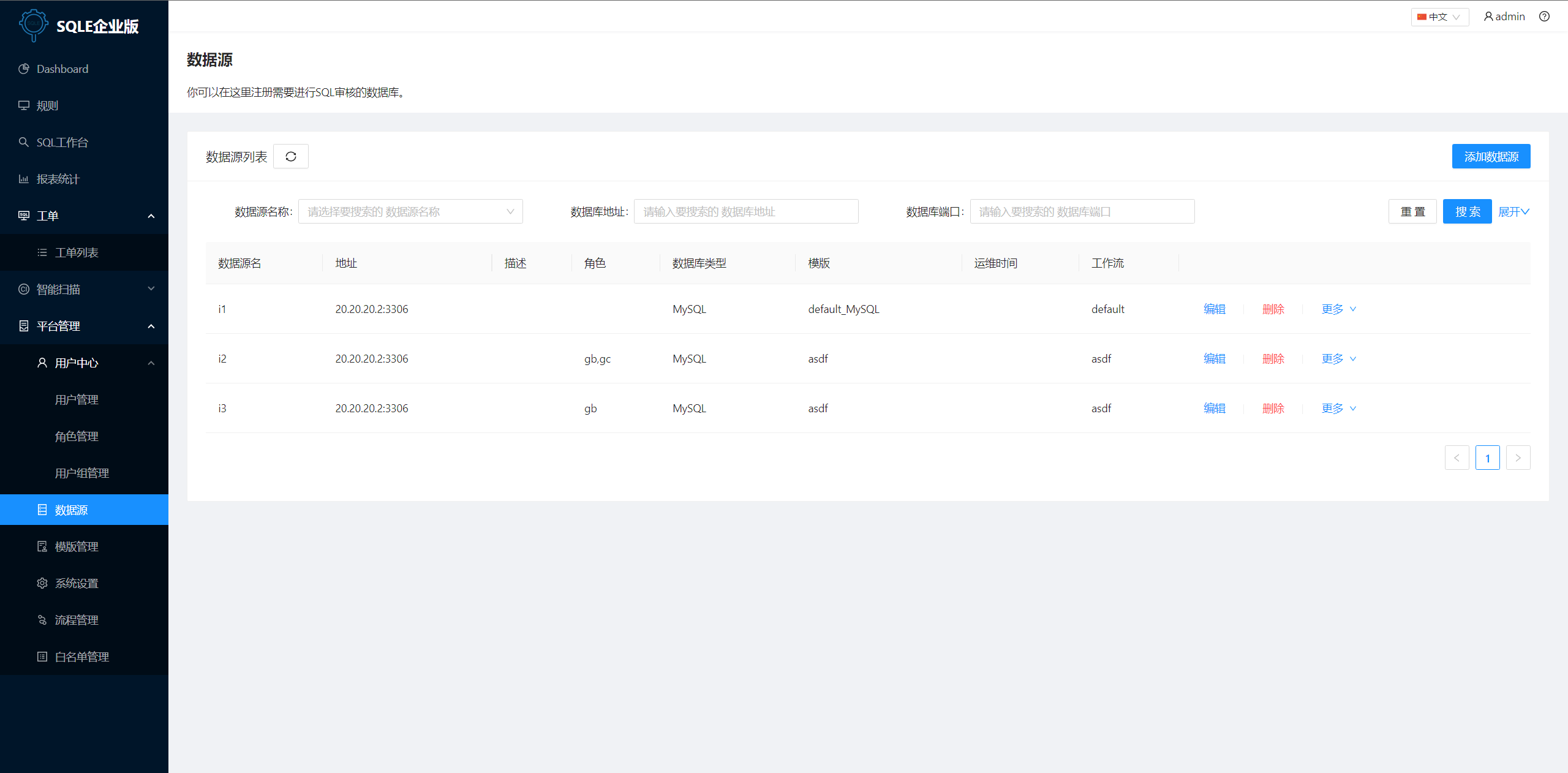1568x773 pixels.
Task: Open 更多 dropdown for i3
Action: [1339, 408]
